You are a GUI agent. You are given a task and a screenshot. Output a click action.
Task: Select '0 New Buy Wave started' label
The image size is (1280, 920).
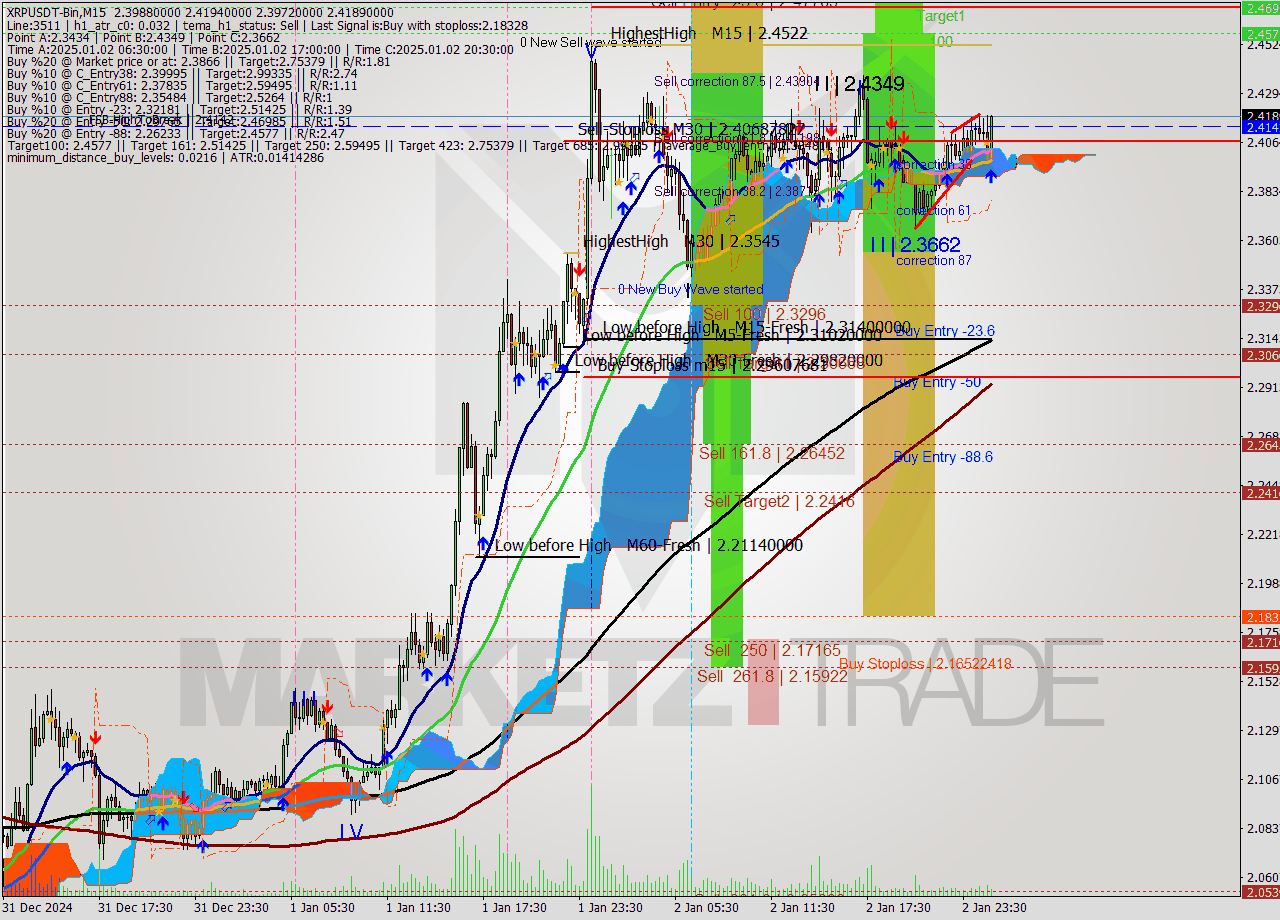pyautogui.click(x=690, y=289)
